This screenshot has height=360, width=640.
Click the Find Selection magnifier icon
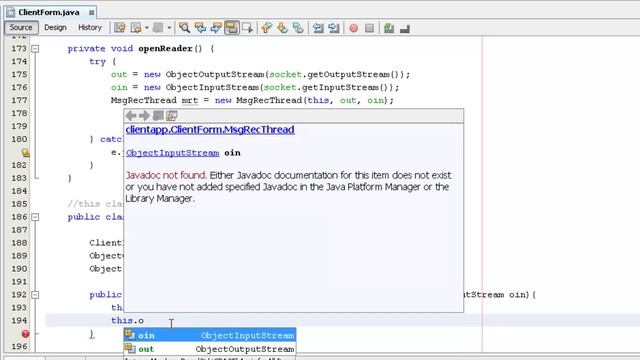184,28
